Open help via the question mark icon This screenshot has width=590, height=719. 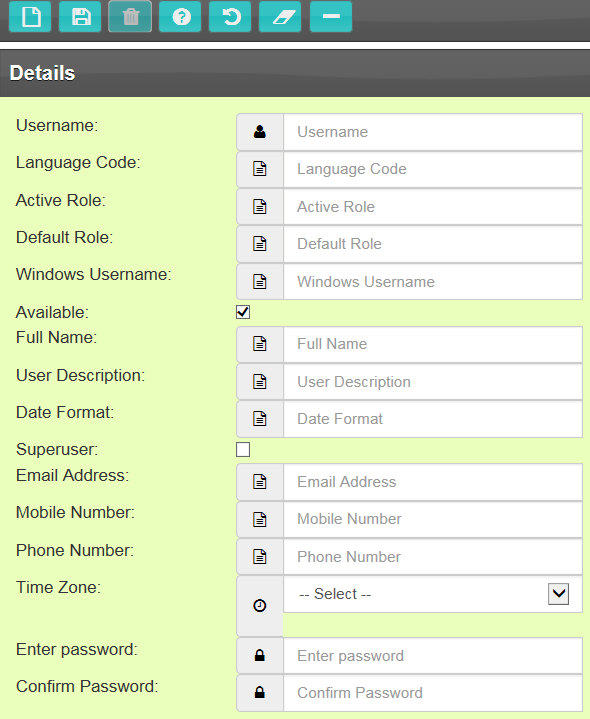180,17
